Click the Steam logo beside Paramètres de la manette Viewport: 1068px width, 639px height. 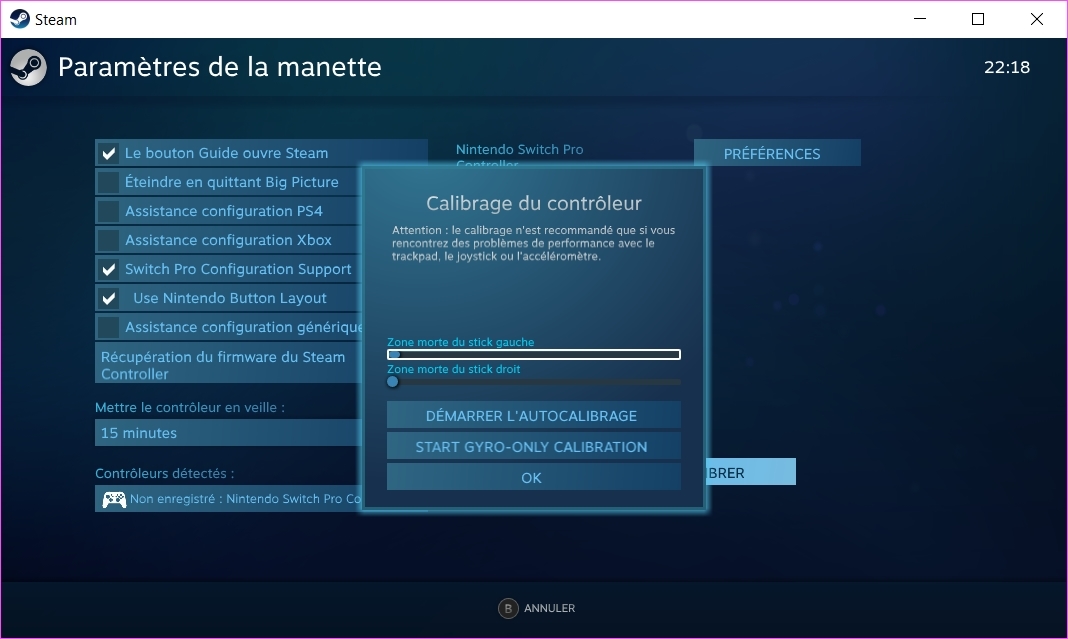click(x=29, y=67)
